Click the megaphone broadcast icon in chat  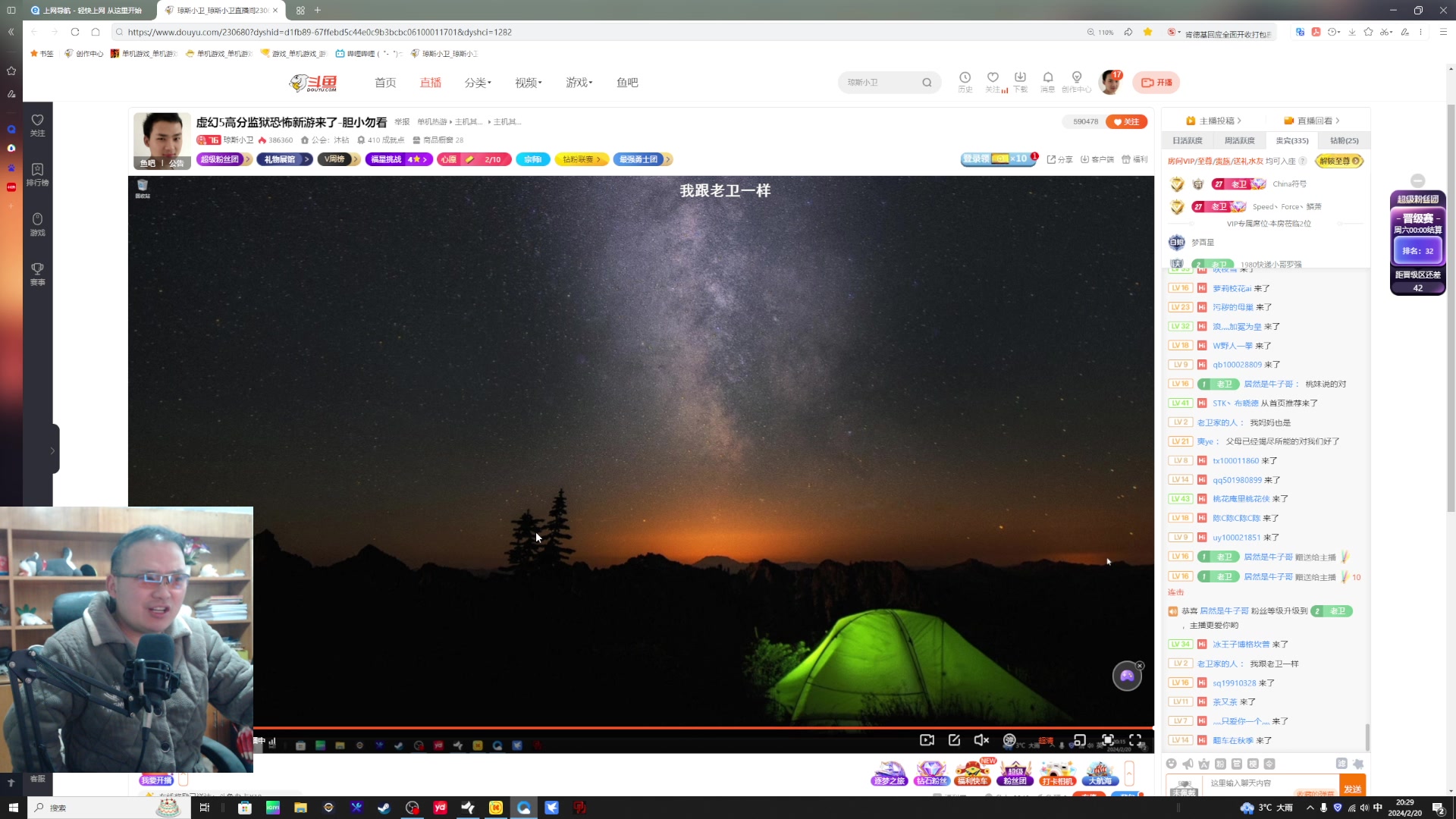pyautogui.click(x=1188, y=764)
